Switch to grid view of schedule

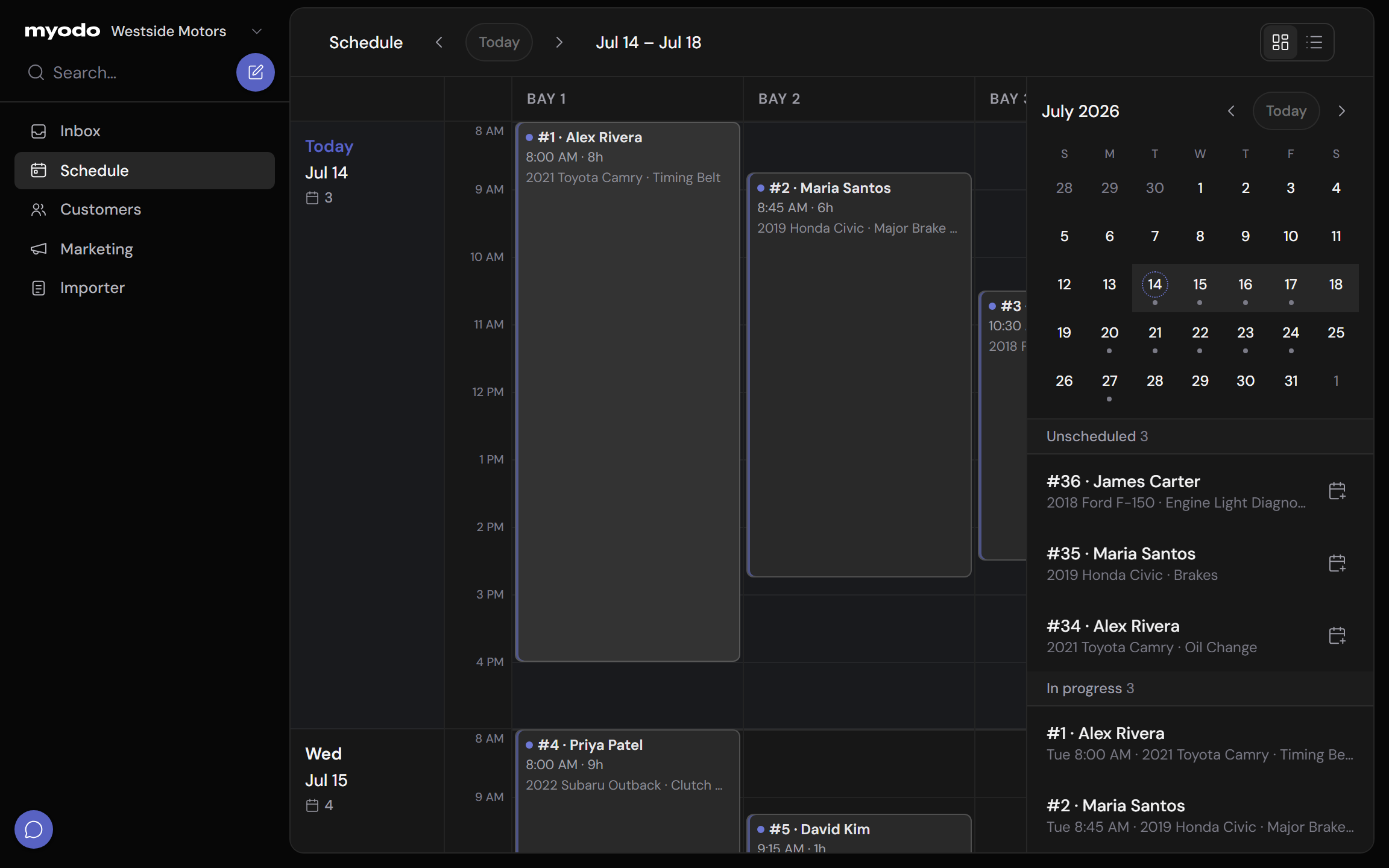1280,42
